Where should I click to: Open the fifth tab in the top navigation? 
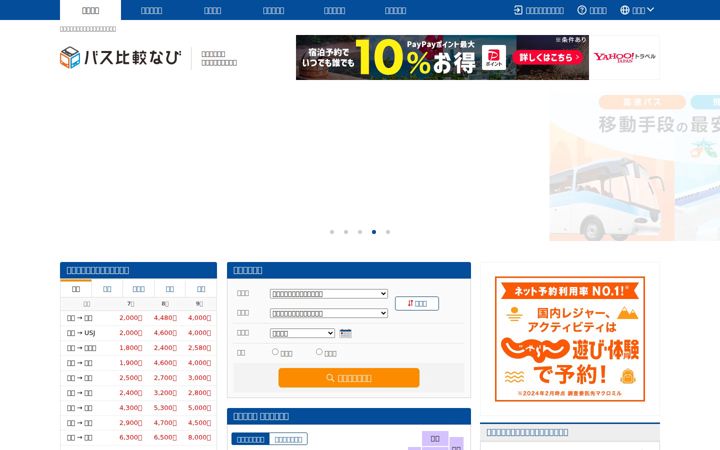334,10
